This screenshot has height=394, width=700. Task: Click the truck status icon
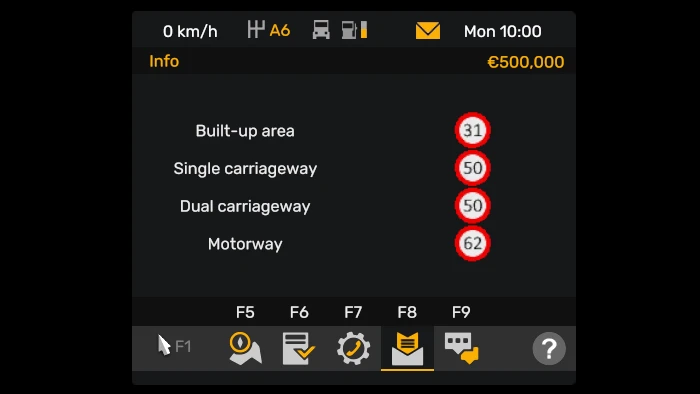click(x=321, y=30)
